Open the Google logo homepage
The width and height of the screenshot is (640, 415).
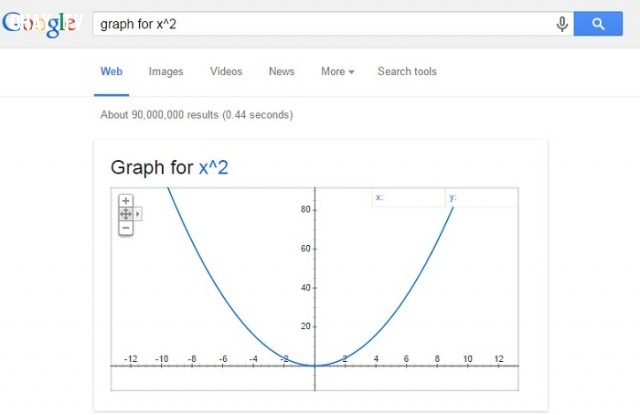(x=40, y=24)
